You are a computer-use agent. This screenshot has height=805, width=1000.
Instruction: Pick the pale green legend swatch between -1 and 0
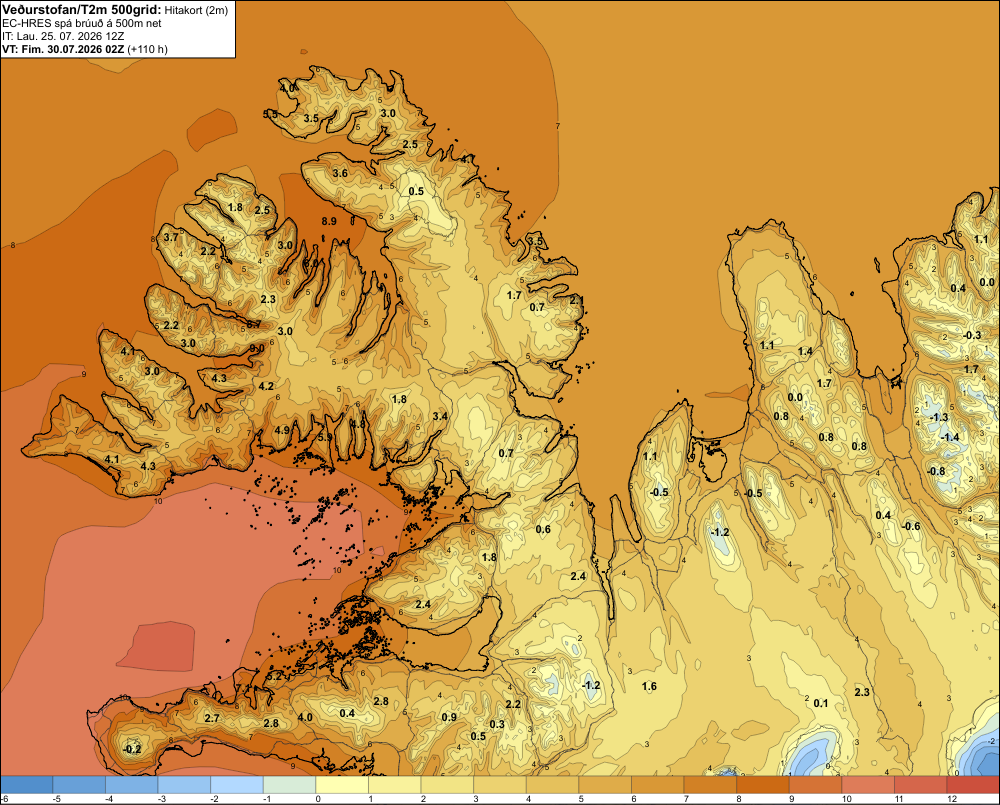pos(290,784)
